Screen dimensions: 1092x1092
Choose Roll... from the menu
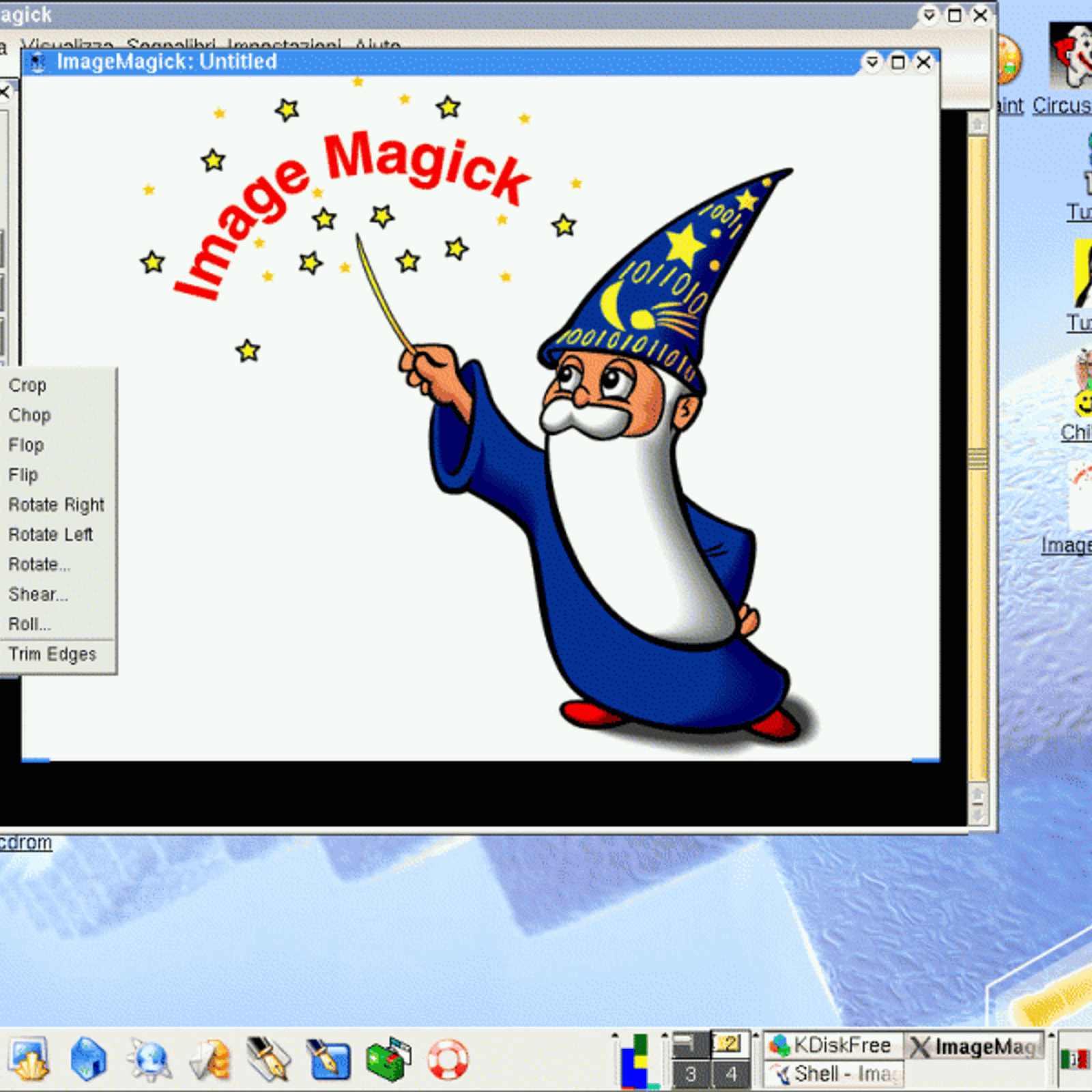pos(58,624)
